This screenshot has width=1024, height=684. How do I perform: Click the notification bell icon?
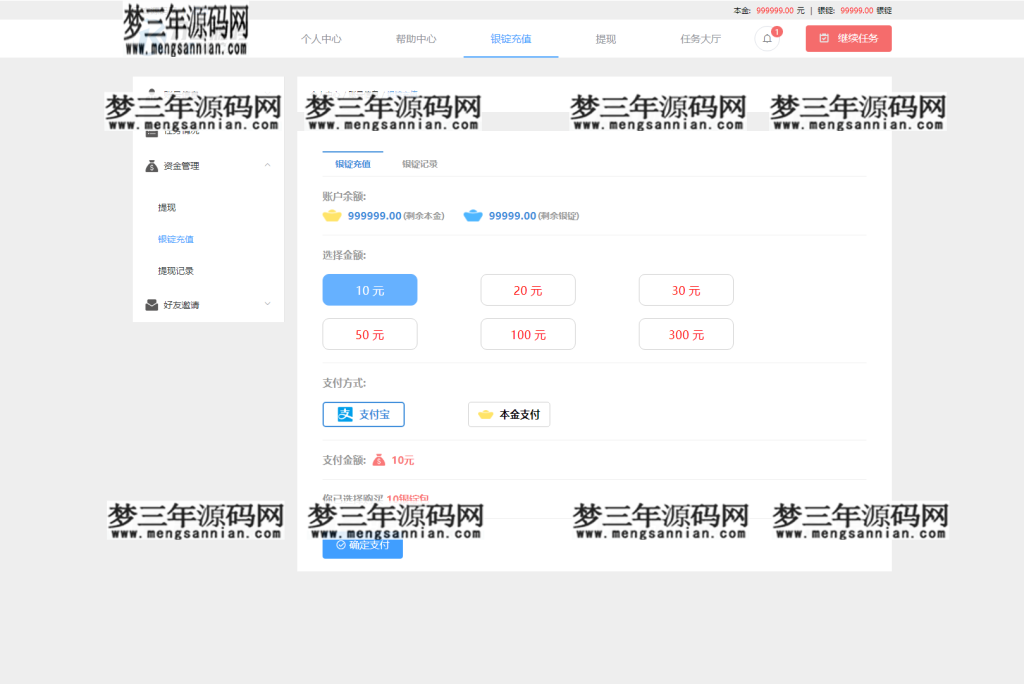(x=766, y=38)
